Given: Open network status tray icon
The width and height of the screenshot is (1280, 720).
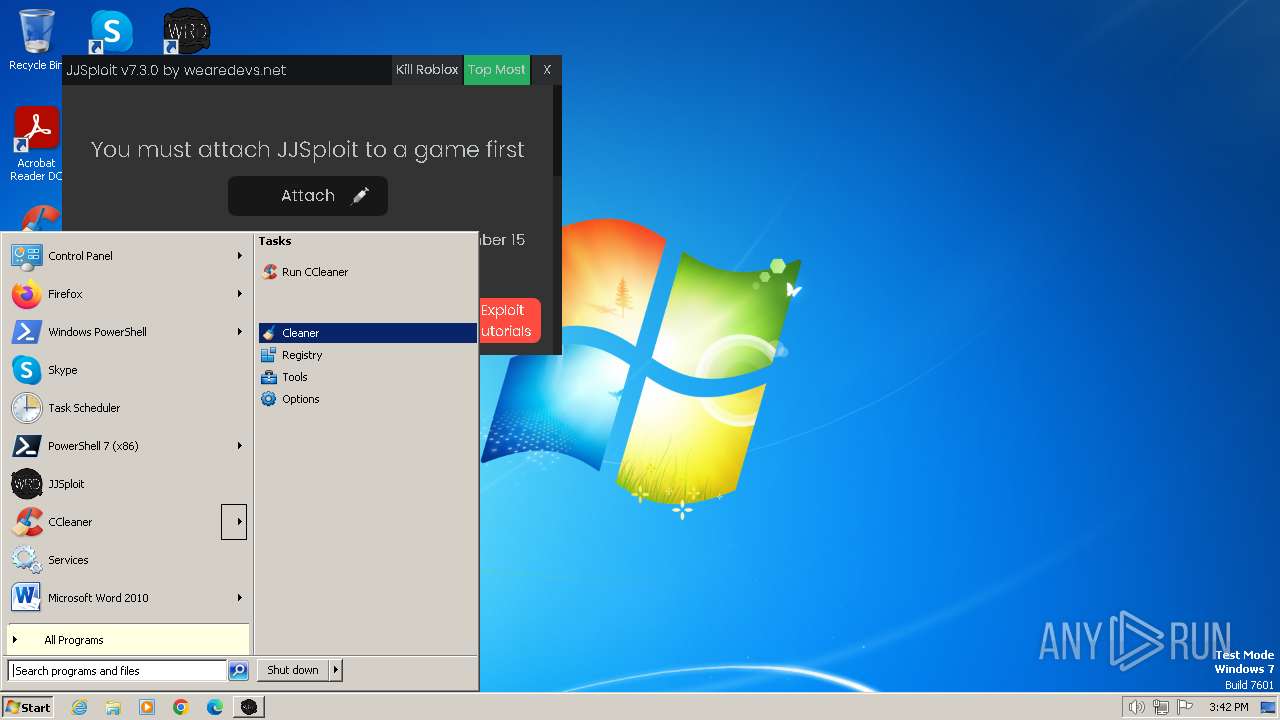Looking at the screenshot, I should tap(1161, 707).
